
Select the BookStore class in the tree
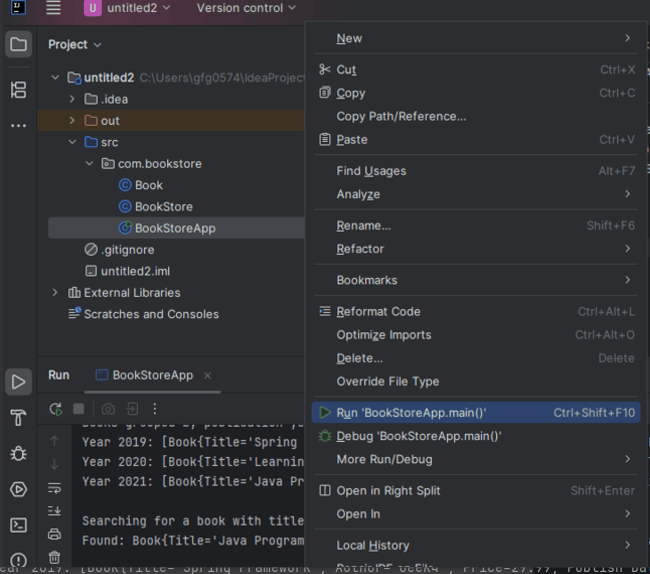point(163,206)
